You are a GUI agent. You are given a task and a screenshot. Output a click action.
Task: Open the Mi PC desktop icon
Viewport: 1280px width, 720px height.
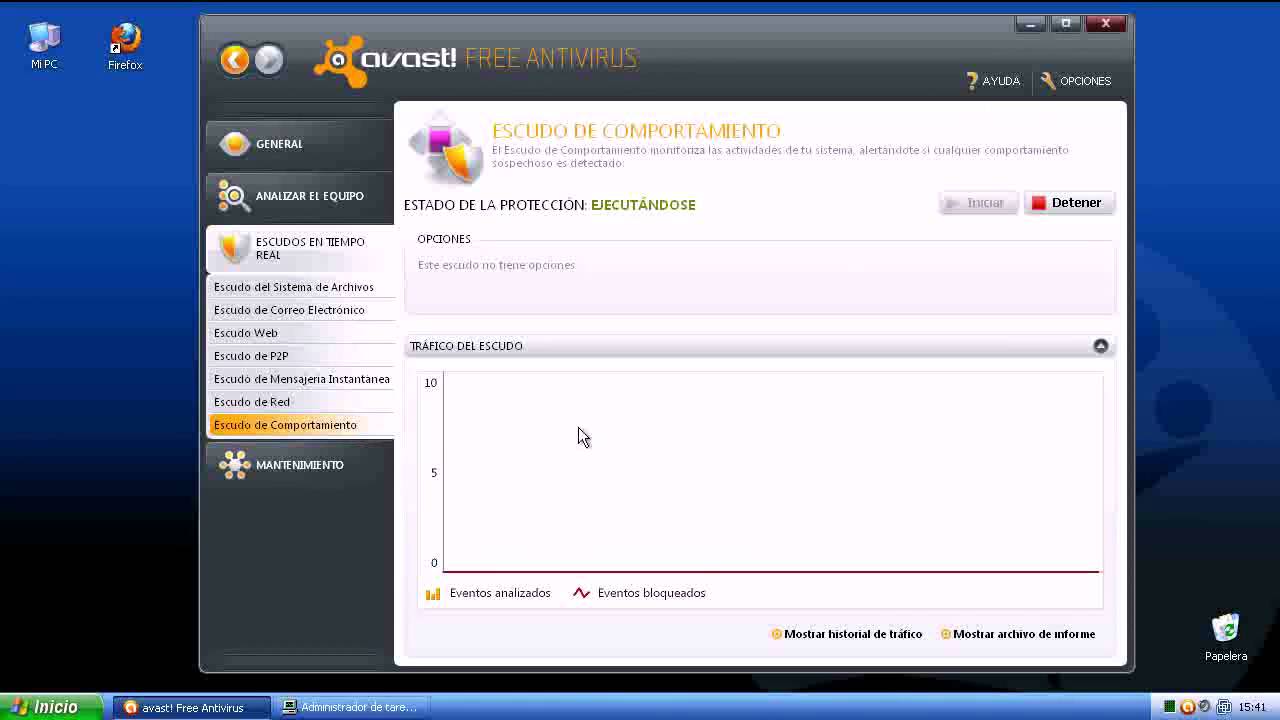(x=44, y=46)
